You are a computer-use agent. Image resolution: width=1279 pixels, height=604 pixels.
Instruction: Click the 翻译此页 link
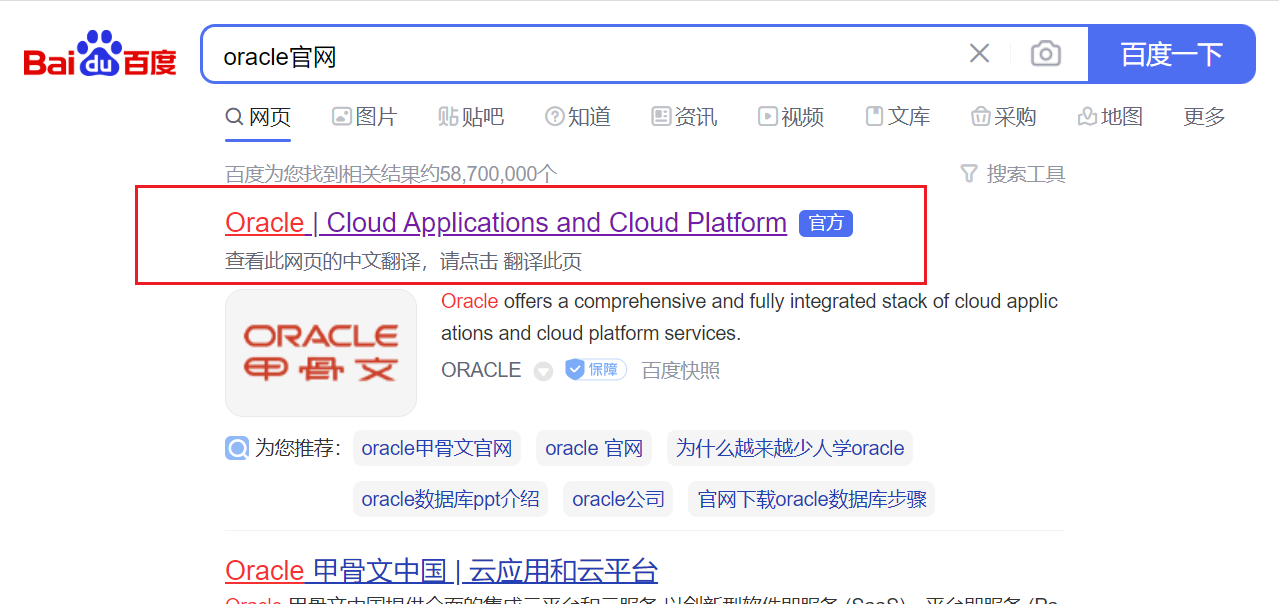[x=542, y=262]
